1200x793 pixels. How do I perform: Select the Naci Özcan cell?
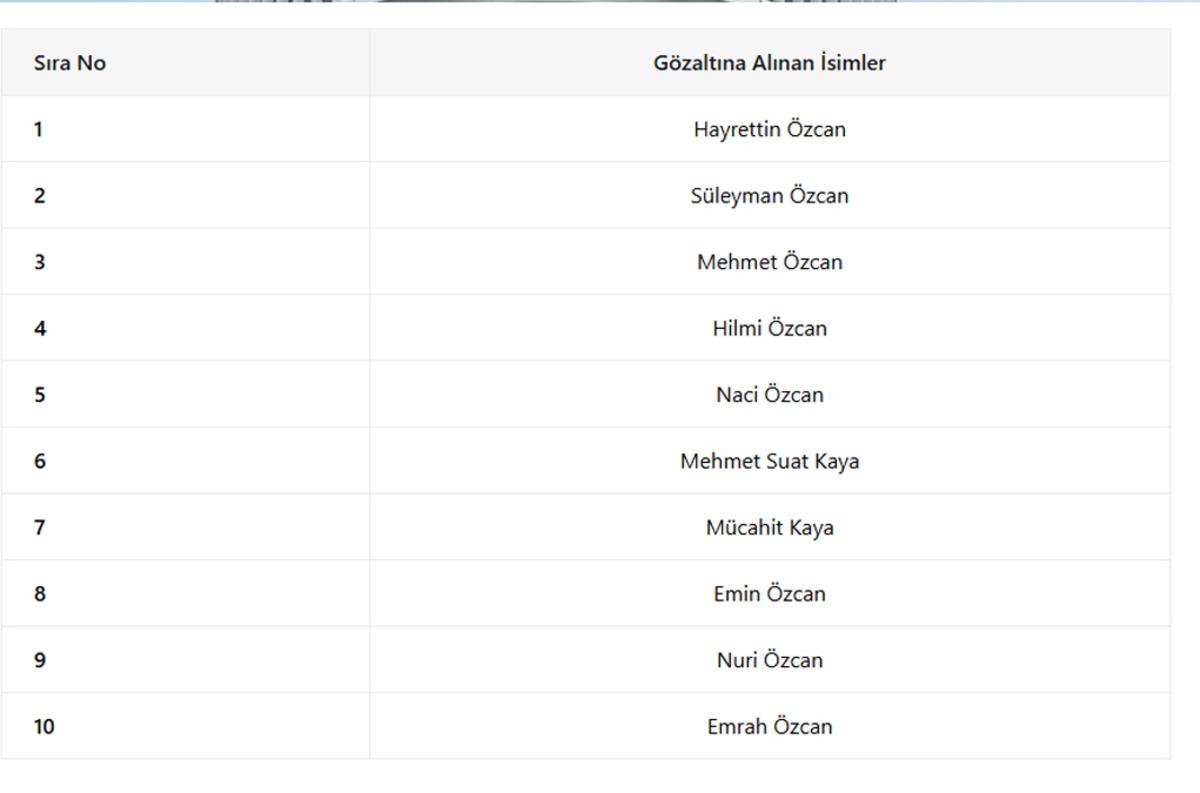[x=769, y=394]
